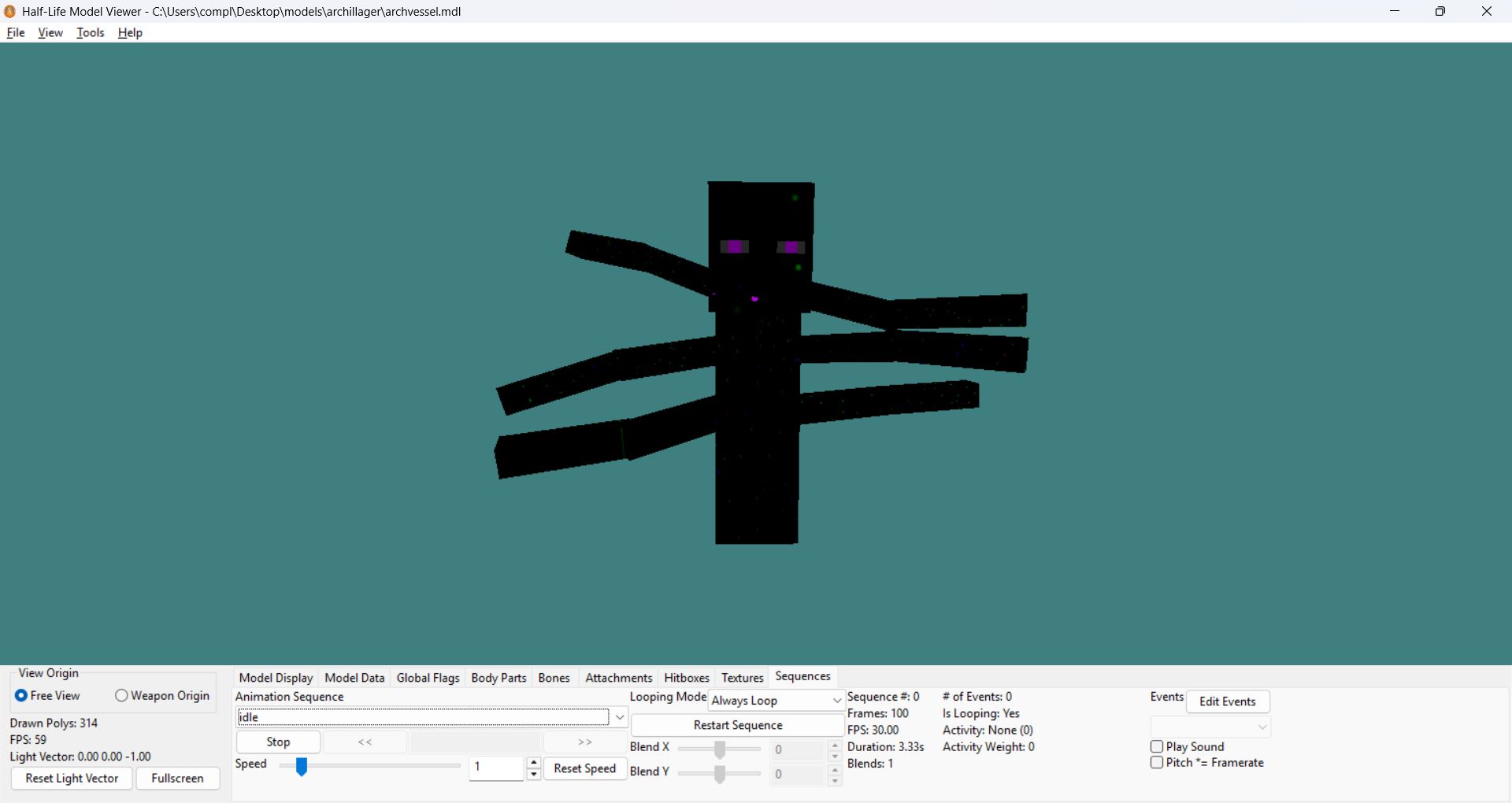Click the Blend Y slider
This screenshot has width=1512, height=803.
tap(720, 774)
